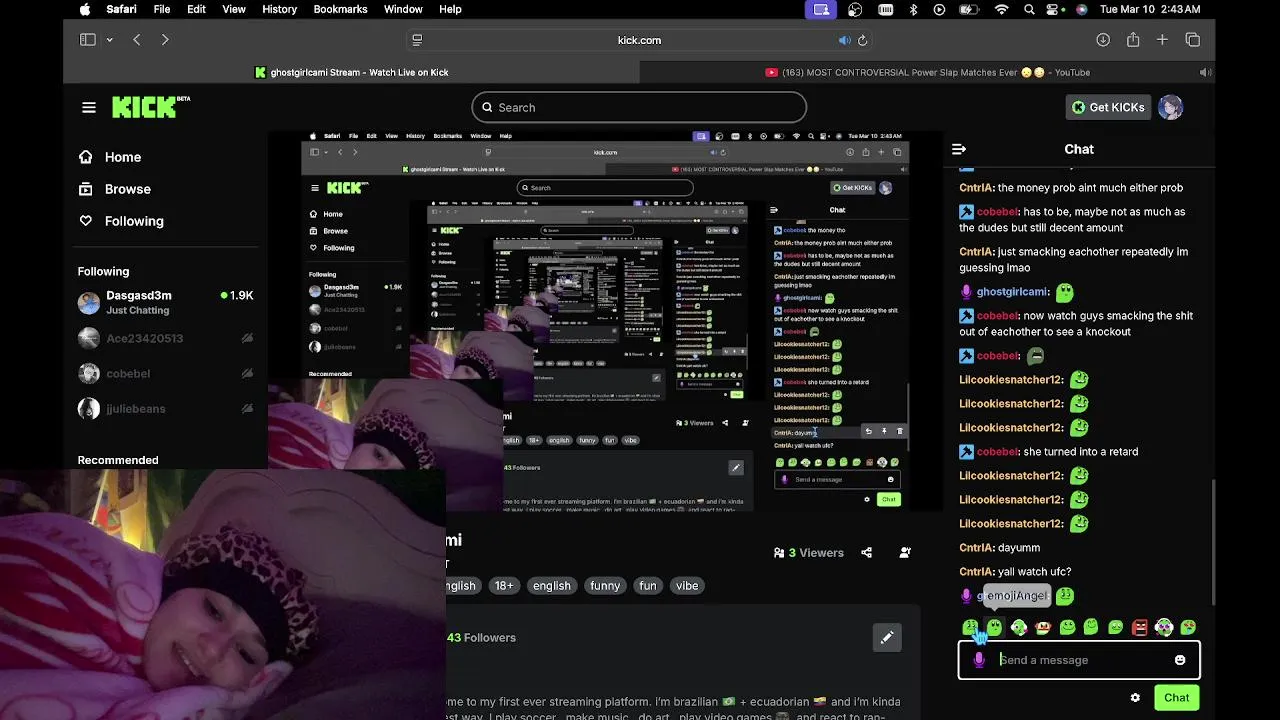Toggle Safari sidebar
Image resolution: width=1280 pixels, height=720 pixels.
(88, 40)
